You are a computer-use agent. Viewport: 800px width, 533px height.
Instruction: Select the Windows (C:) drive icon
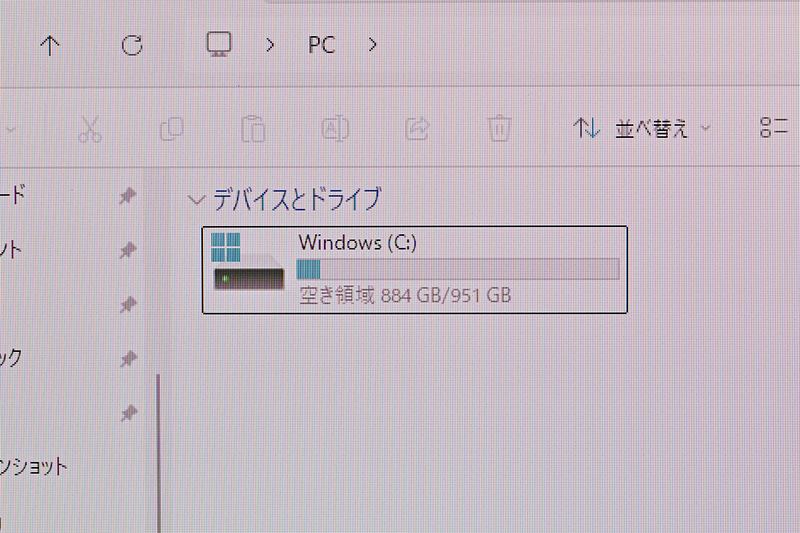pos(248,262)
